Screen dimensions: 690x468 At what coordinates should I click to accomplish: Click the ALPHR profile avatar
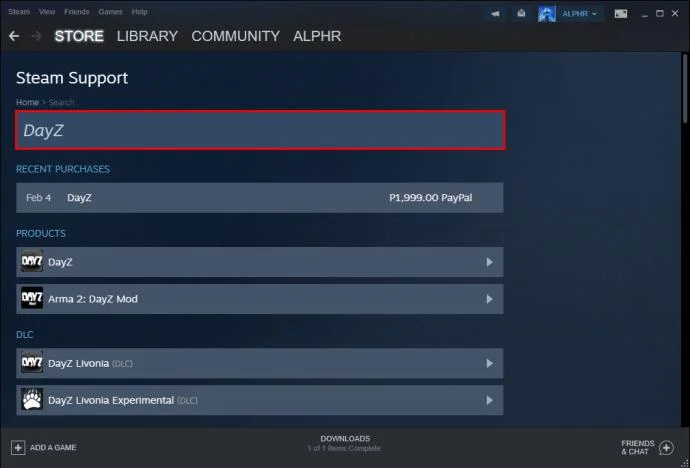[547, 14]
